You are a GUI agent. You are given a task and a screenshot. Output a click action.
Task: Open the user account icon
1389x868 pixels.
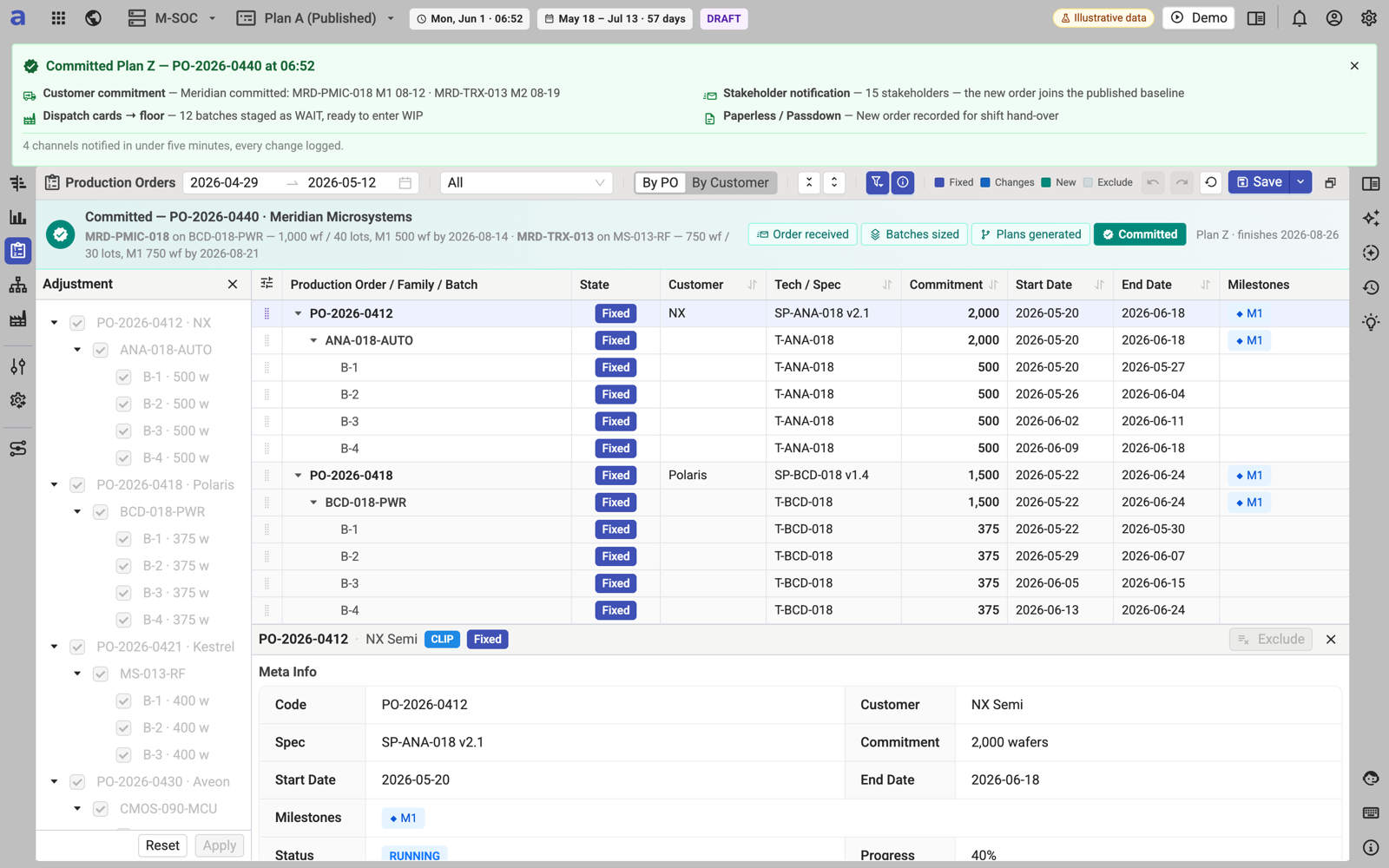click(1333, 18)
